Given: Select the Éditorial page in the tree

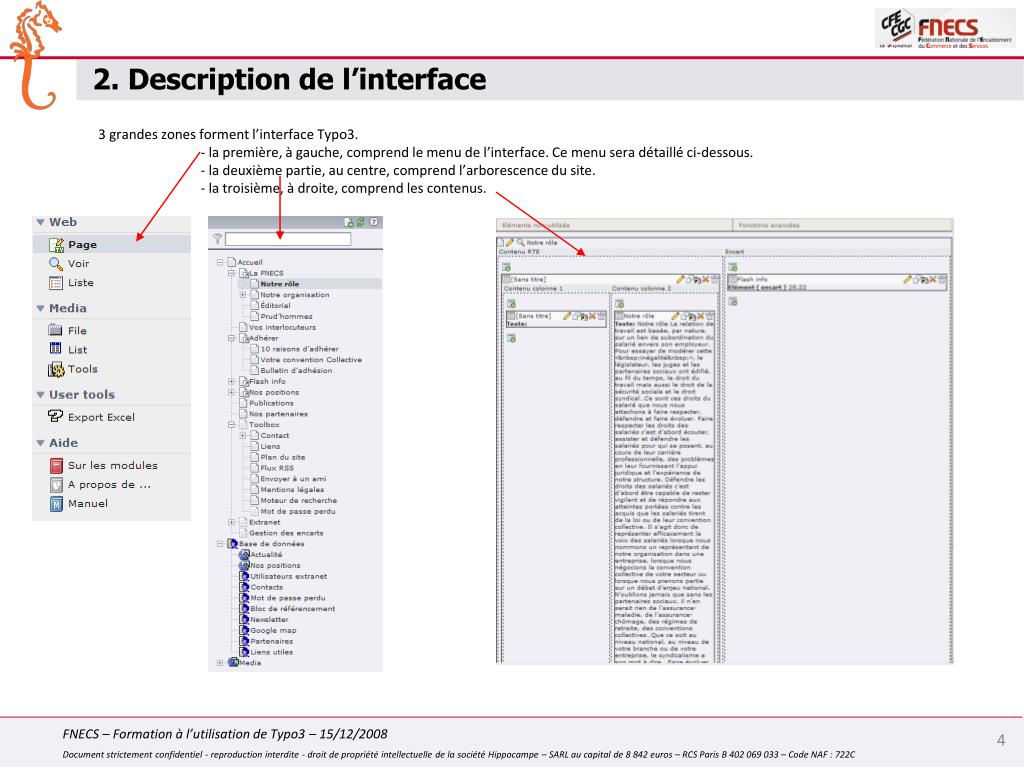Looking at the screenshot, I should coord(275,306).
